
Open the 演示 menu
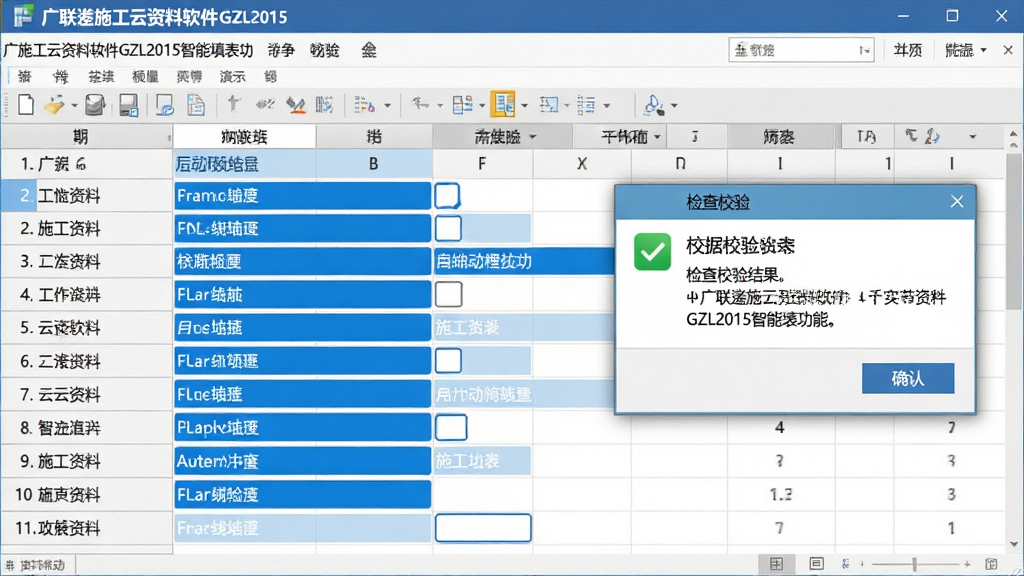pyautogui.click(x=232, y=77)
